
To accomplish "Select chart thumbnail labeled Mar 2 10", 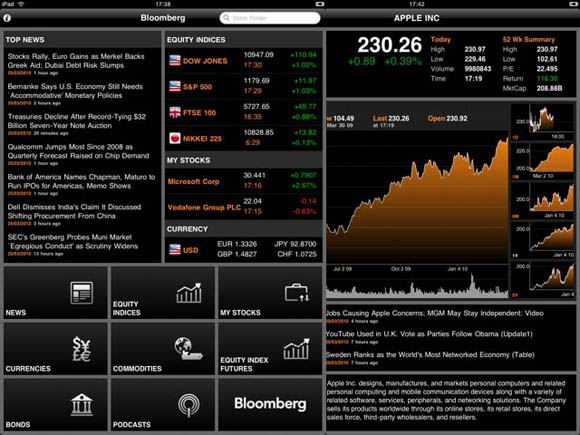I will [x=543, y=161].
